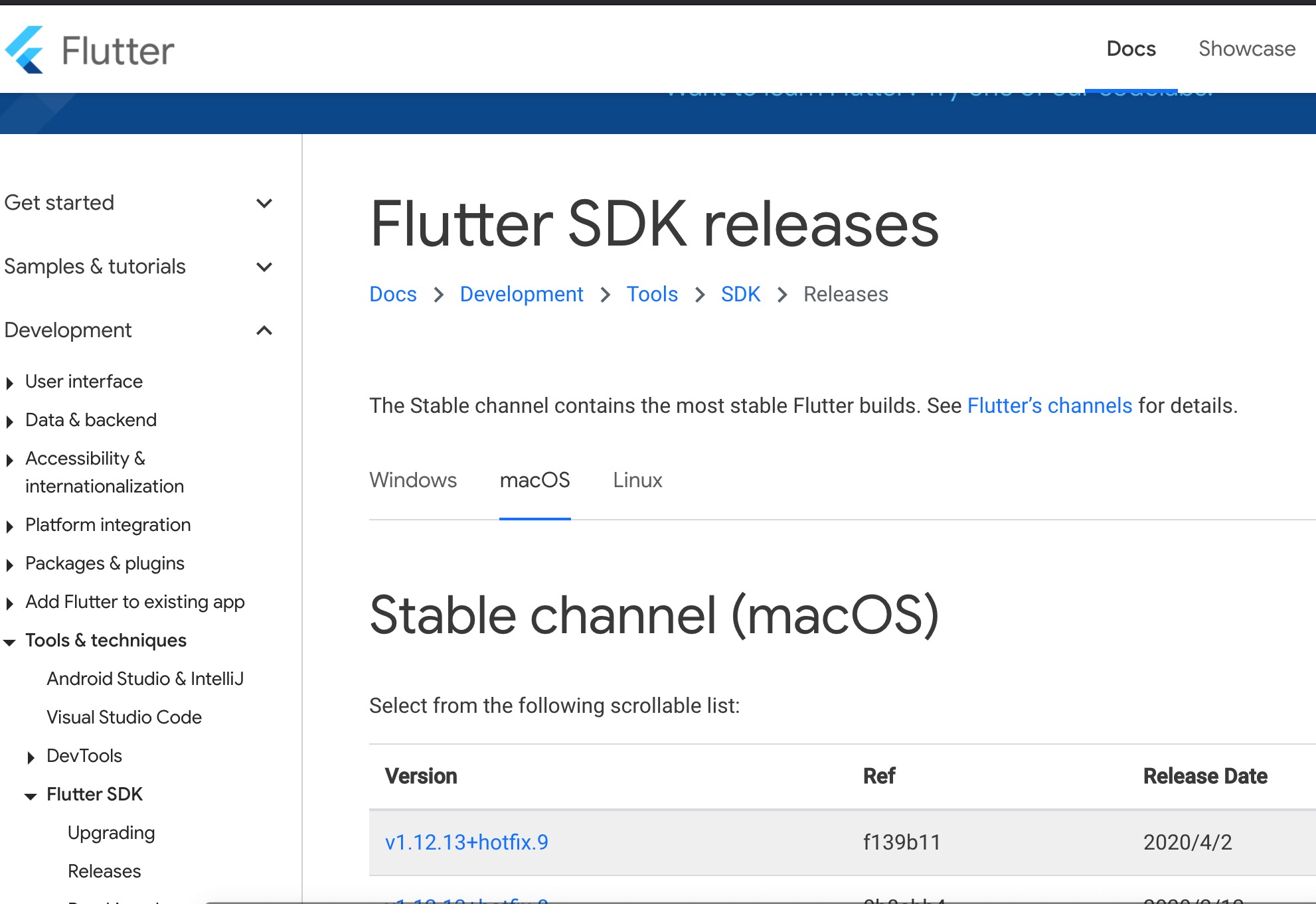The width and height of the screenshot is (1316, 904).
Task: Click the Ref column header
Action: point(879,776)
